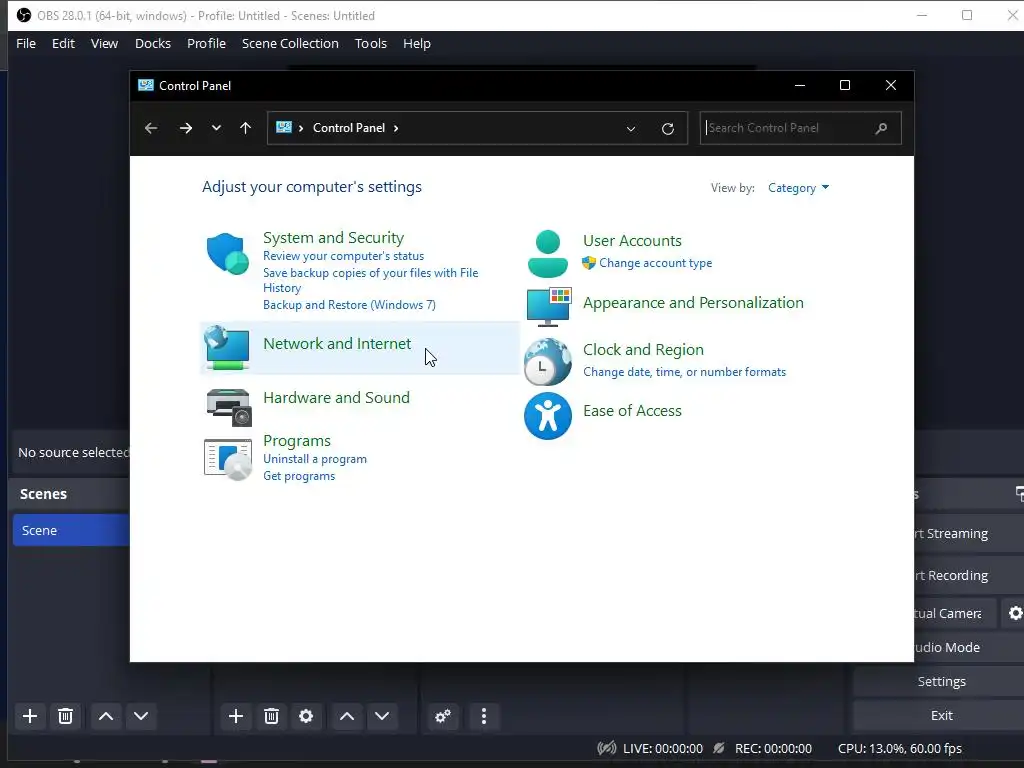
Task: Open Appearance and Personalization link
Action: coord(693,302)
